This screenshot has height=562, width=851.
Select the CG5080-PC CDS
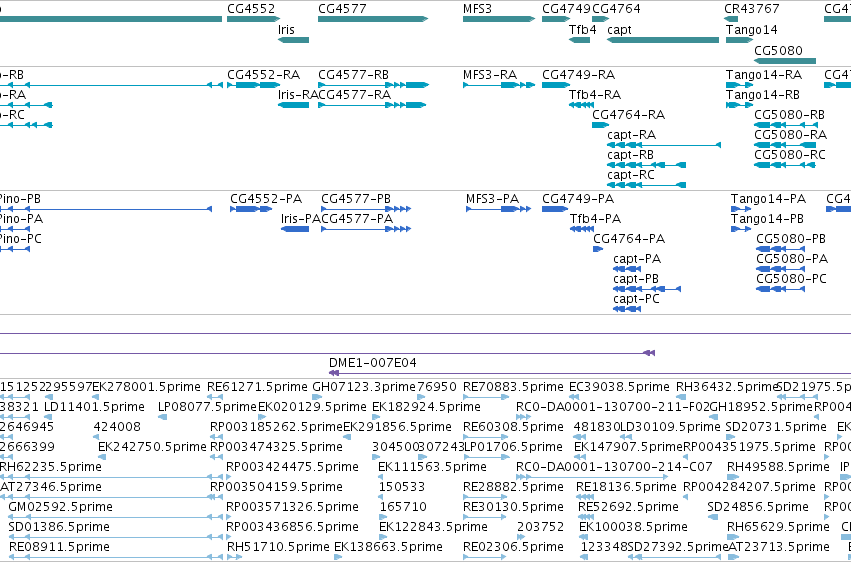[x=780, y=289]
